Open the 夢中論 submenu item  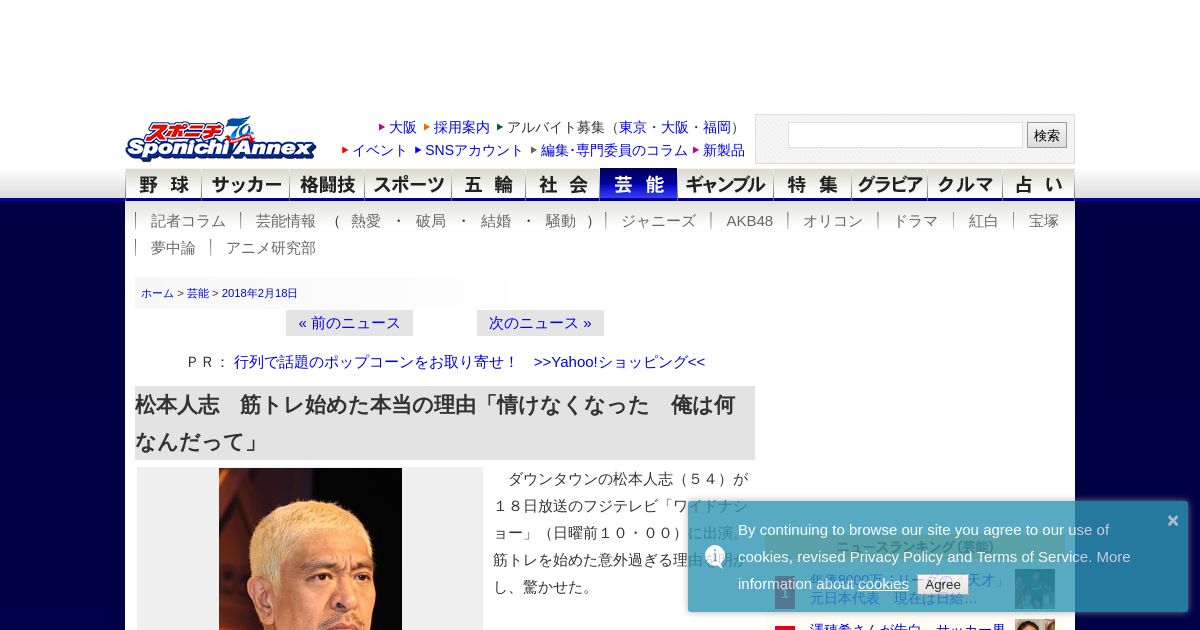(173, 248)
